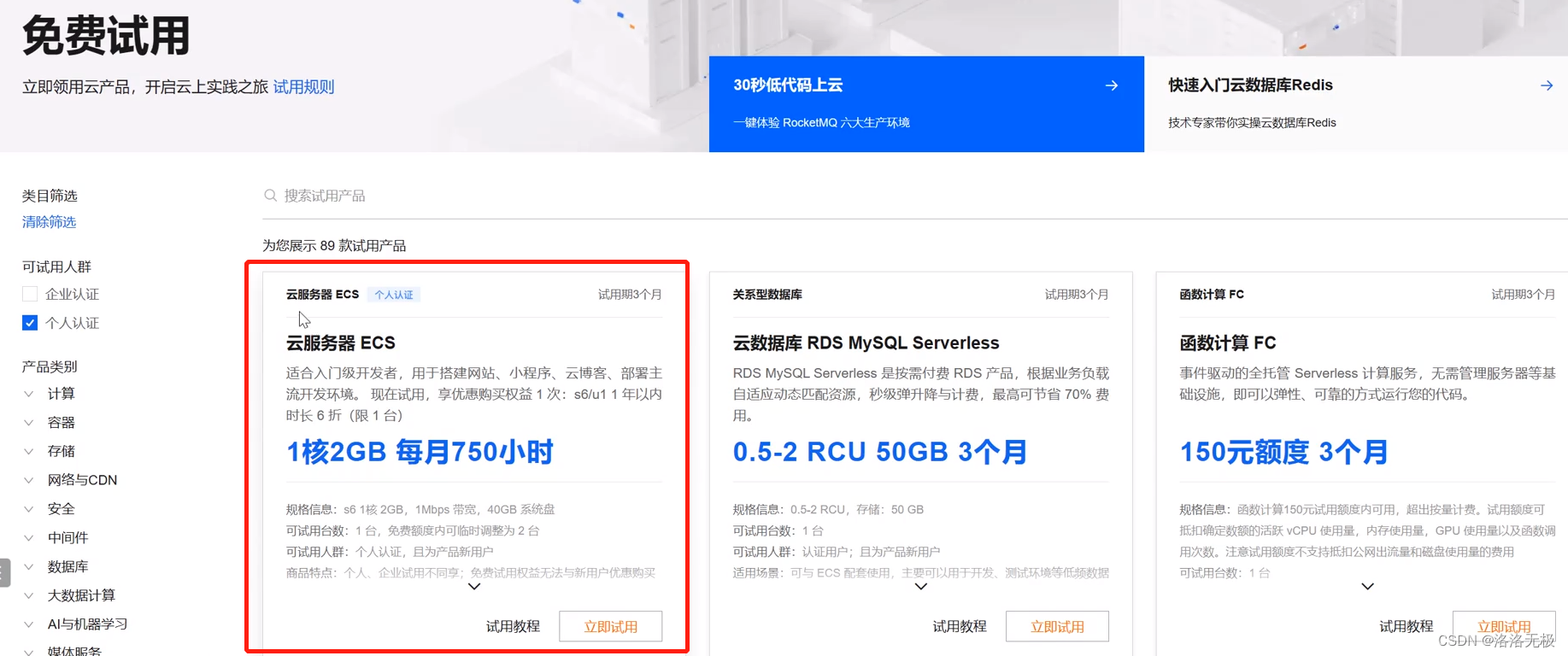Click the 云服务器 ECS card title

coord(341,343)
